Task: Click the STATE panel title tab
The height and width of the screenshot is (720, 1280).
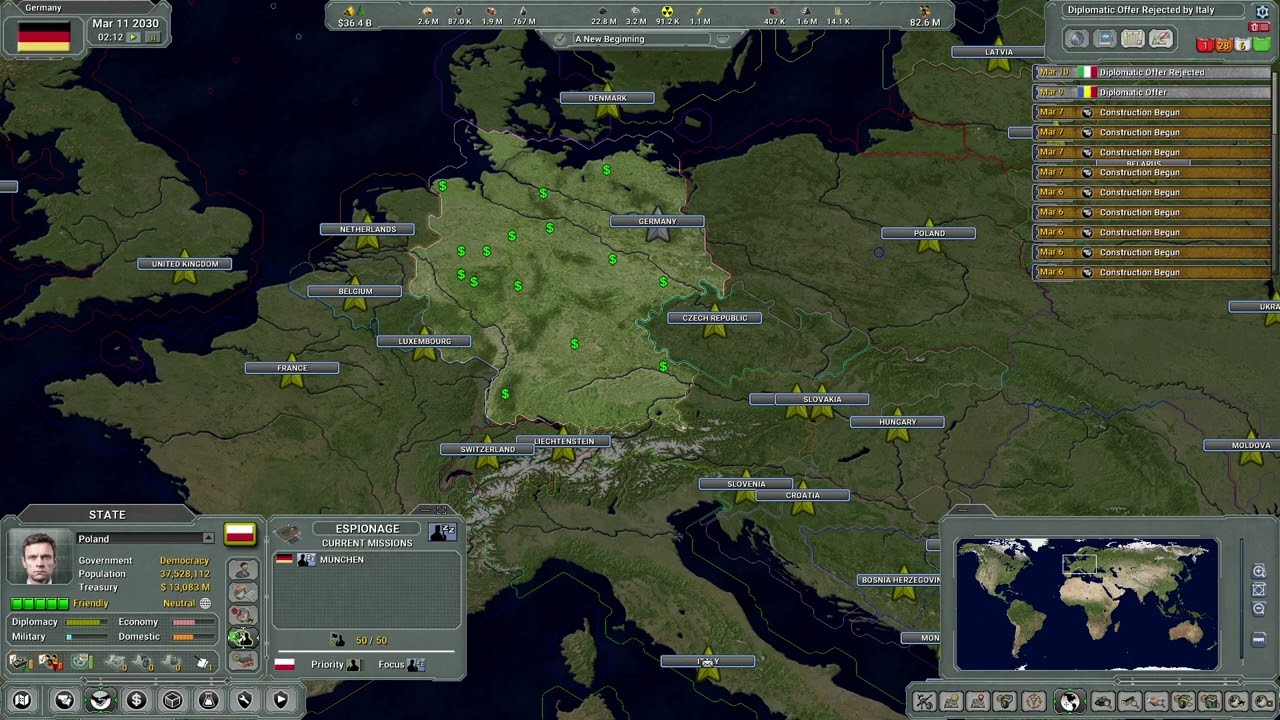Action: click(x=107, y=515)
